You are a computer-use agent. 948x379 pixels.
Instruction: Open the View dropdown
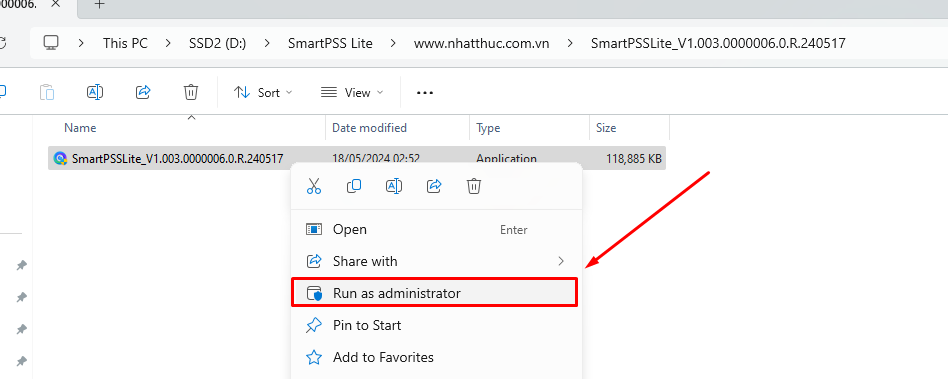coord(352,92)
